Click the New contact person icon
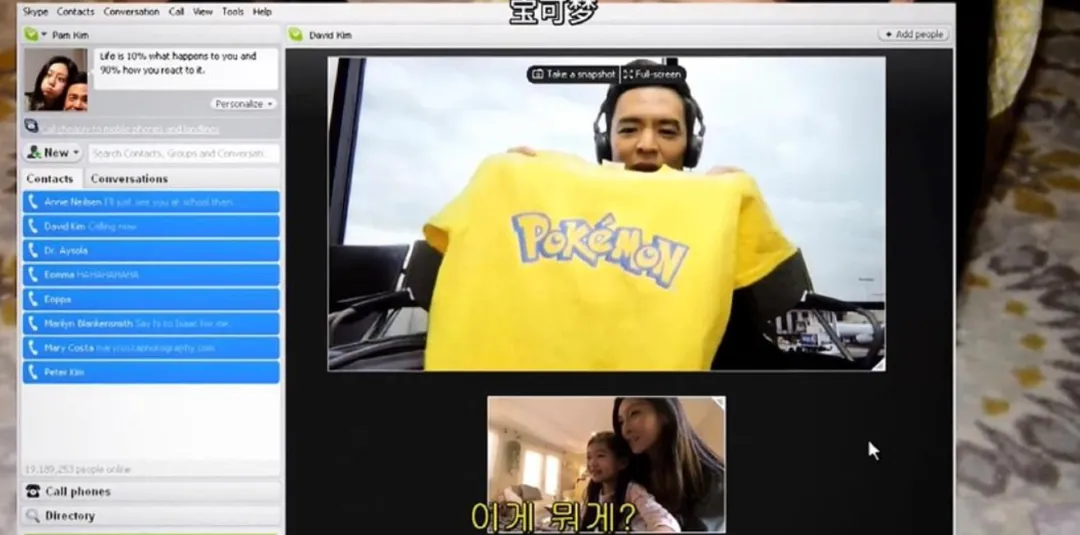1080x535 pixels. click(34, 152)
